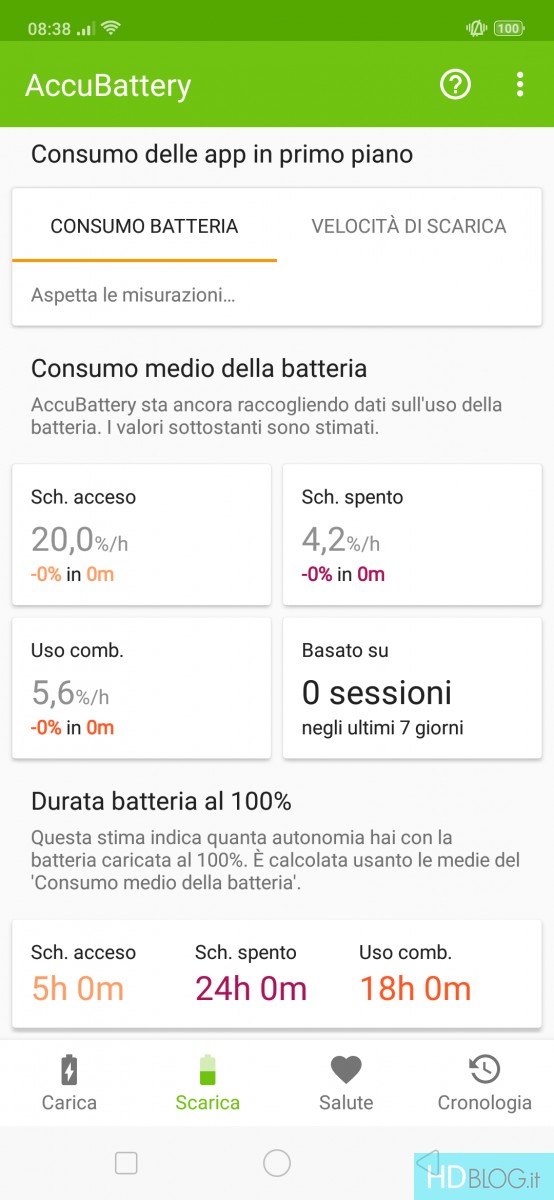The image size is (554, 1200).
Task: Tap the Basato su 0 sessioni card
Action: tap(412, 688)
